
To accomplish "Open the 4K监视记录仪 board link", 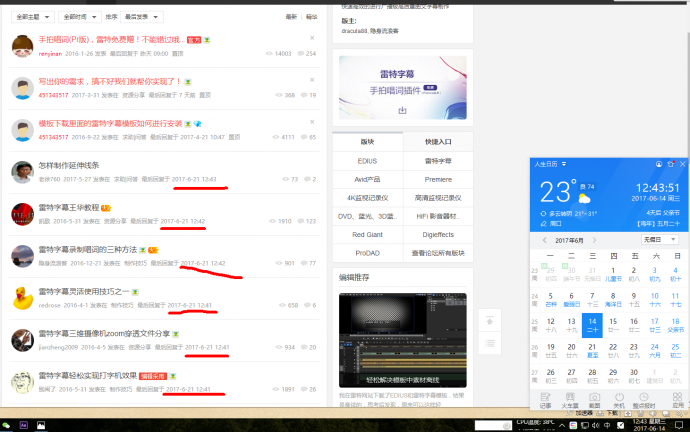I will (367, 198).
